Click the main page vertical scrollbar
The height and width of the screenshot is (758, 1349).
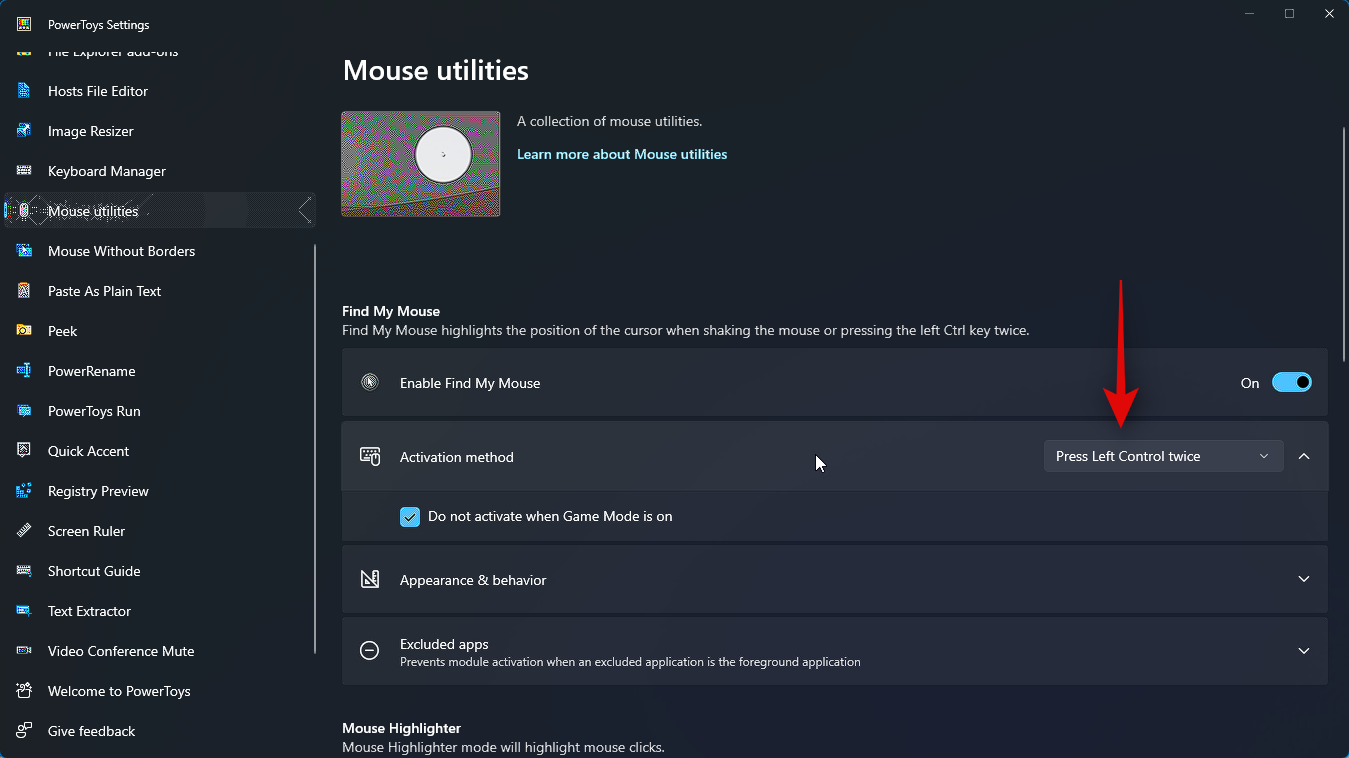tap(1344, 245)
